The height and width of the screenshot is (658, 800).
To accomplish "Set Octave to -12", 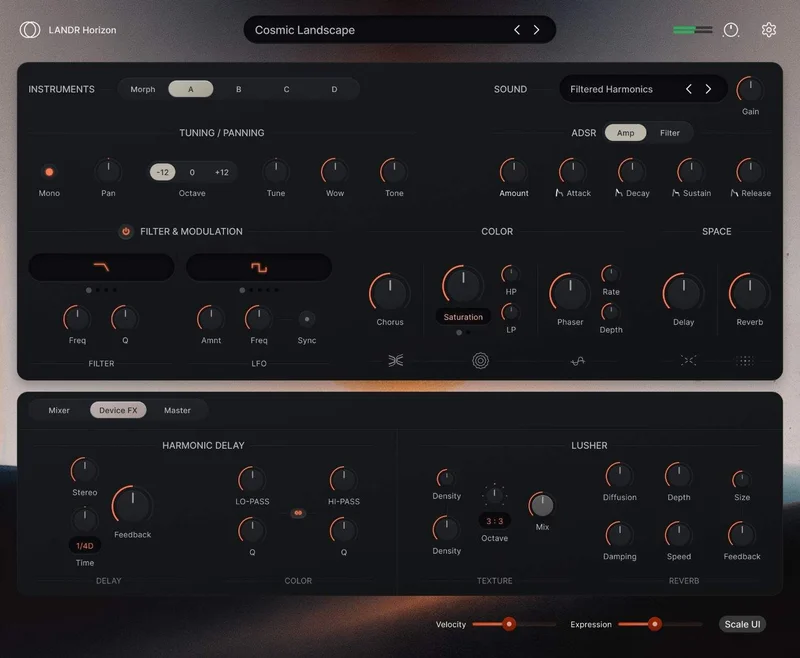I will [163, 172].
